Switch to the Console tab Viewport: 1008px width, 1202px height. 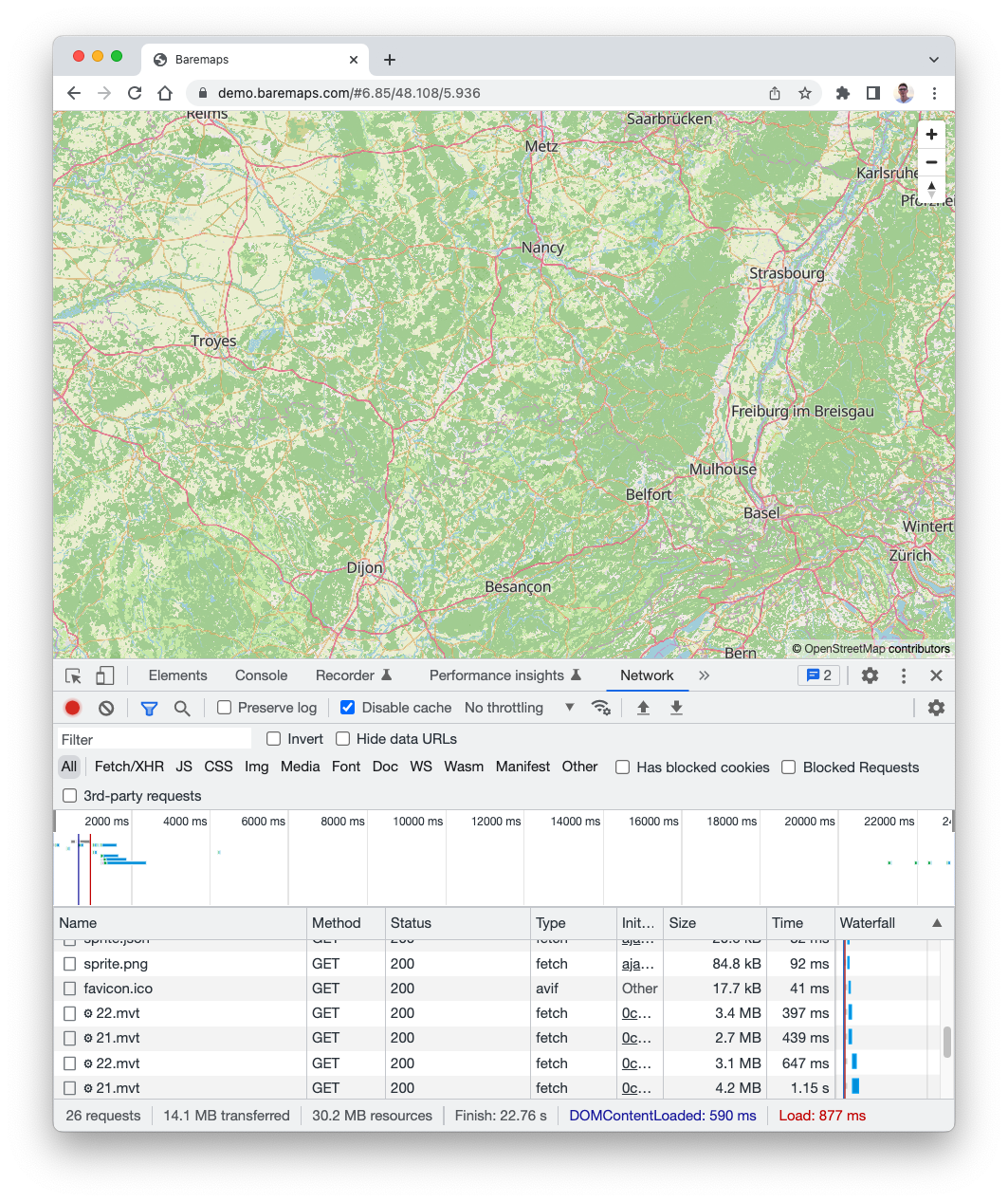261,675
